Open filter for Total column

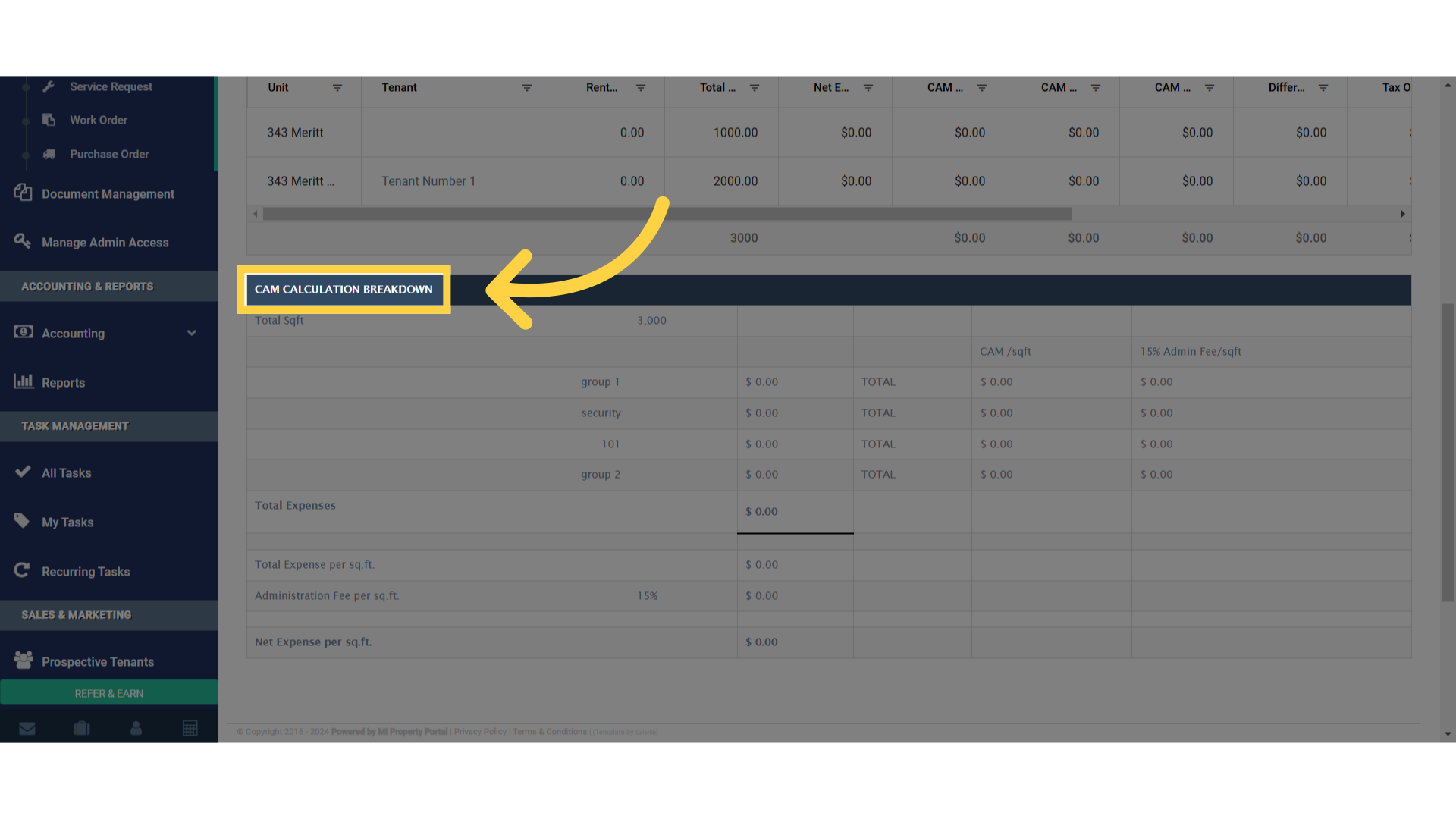[755, 88]
